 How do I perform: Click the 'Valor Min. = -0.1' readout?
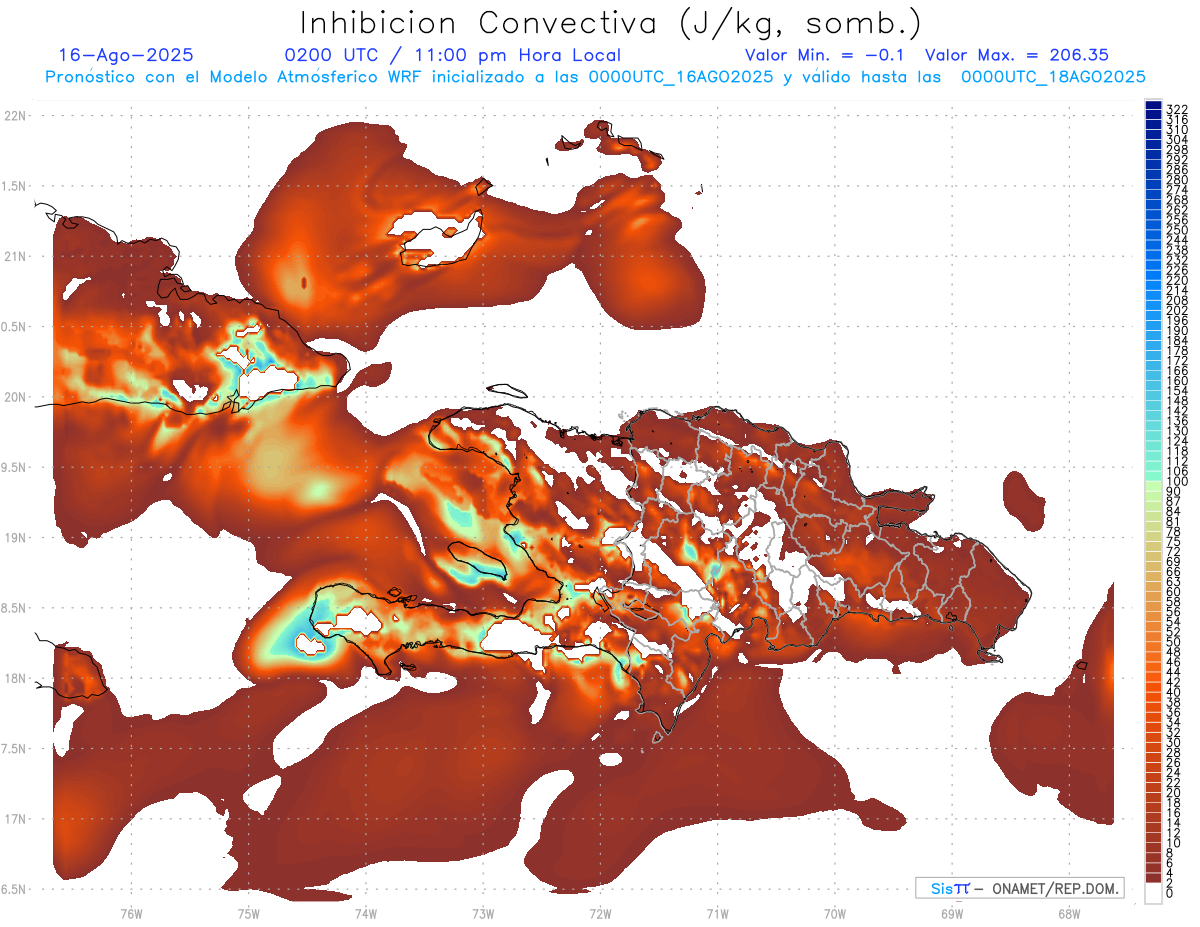click(824, 56)
